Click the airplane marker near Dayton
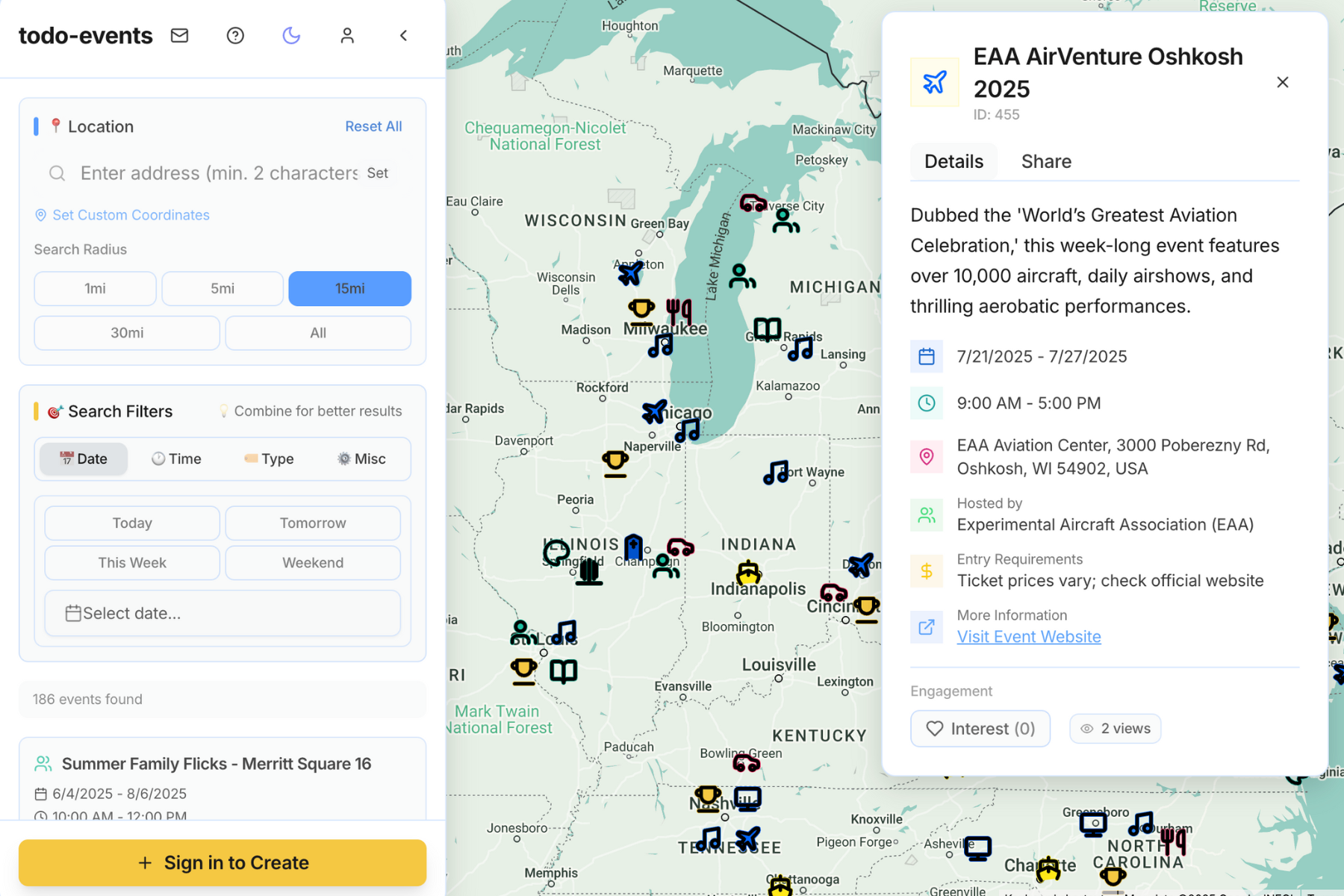 click(x=861, y=564)
